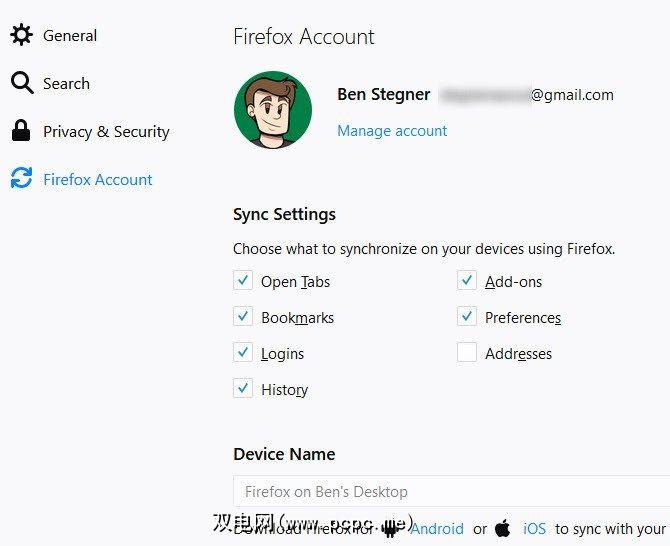
Task: Disable Bookmarks syncing checkbox
Action: tap(243, 317)
